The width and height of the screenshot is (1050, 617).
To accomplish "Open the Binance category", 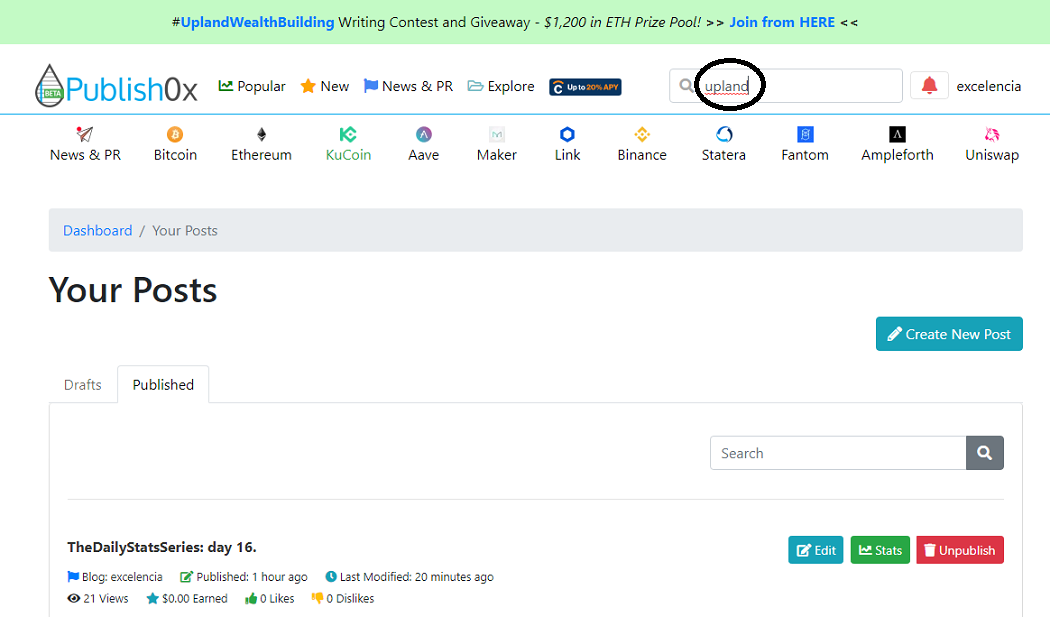I will tap(642, 144).
